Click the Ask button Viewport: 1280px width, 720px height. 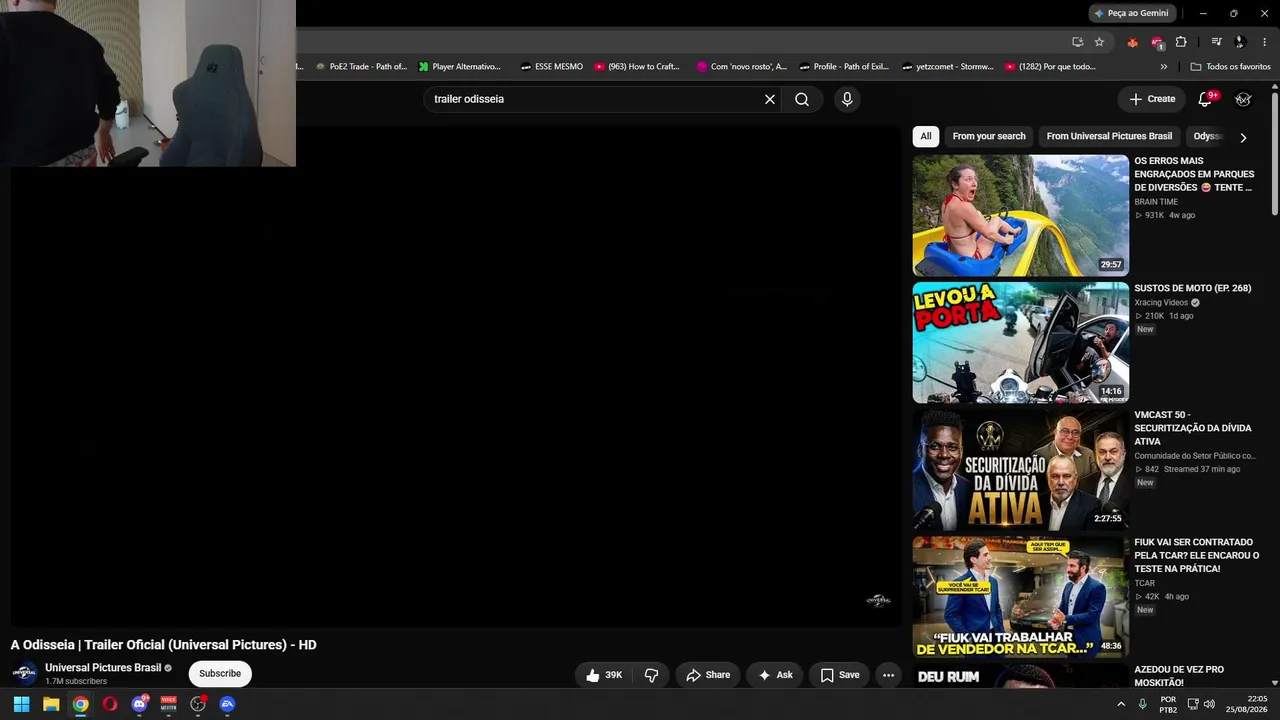point(775,675)
